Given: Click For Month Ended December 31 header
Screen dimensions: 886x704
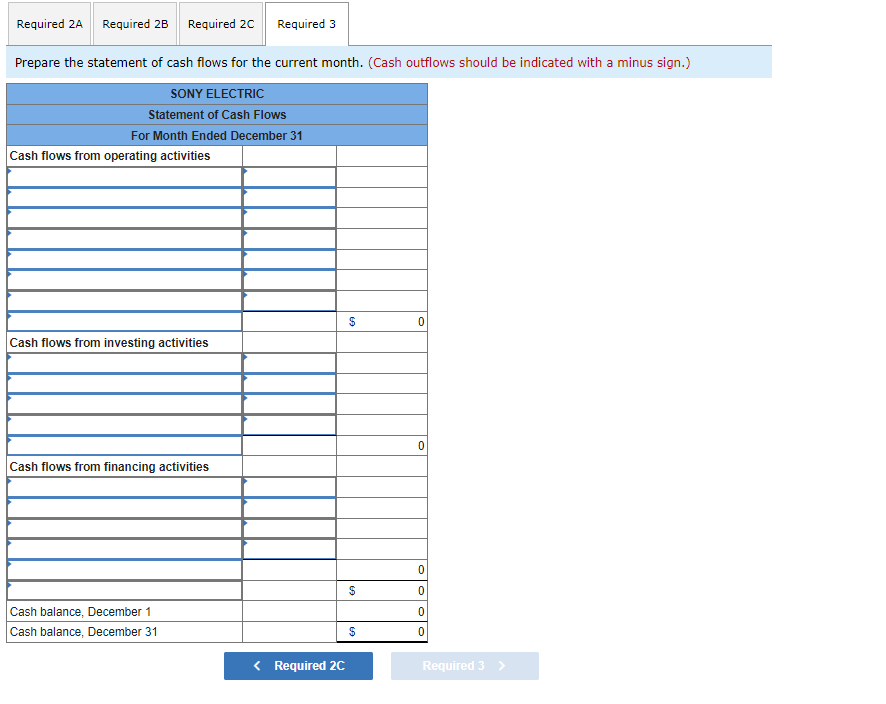Looking at the screenshot, I should [217, 136].
